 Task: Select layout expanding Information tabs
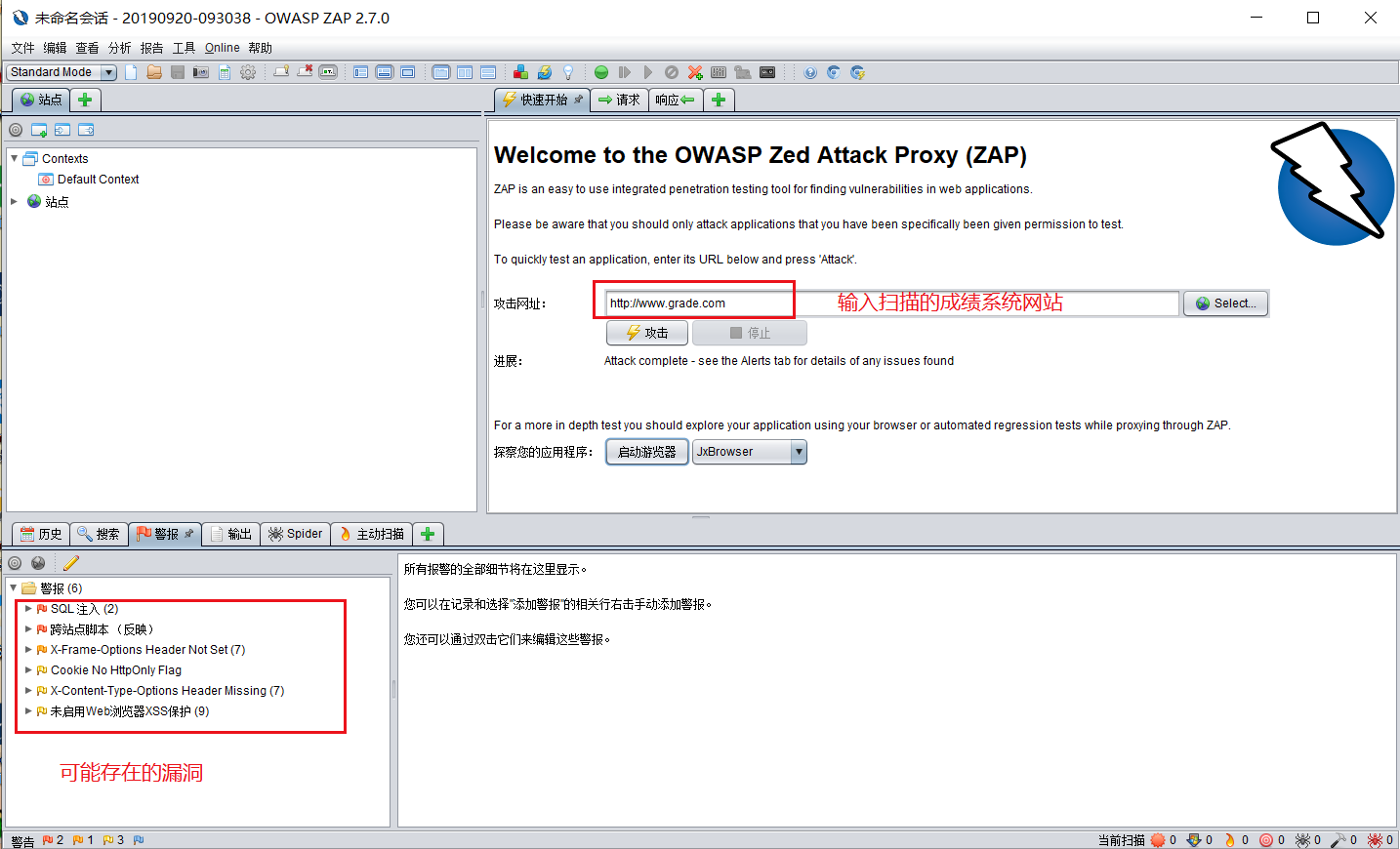coord(385,72)
